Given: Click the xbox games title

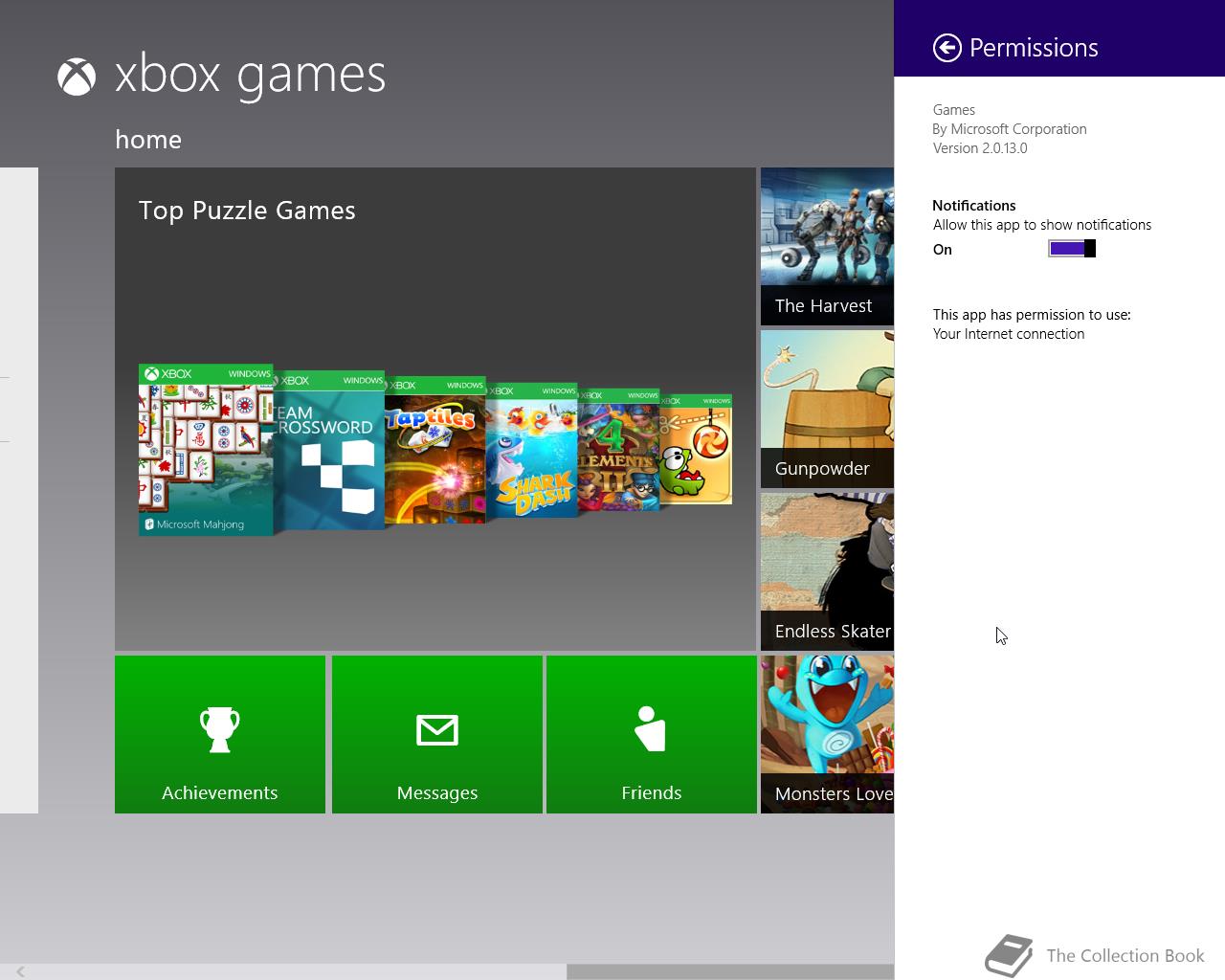Looking at the screenshot, I should click(251, 76).
